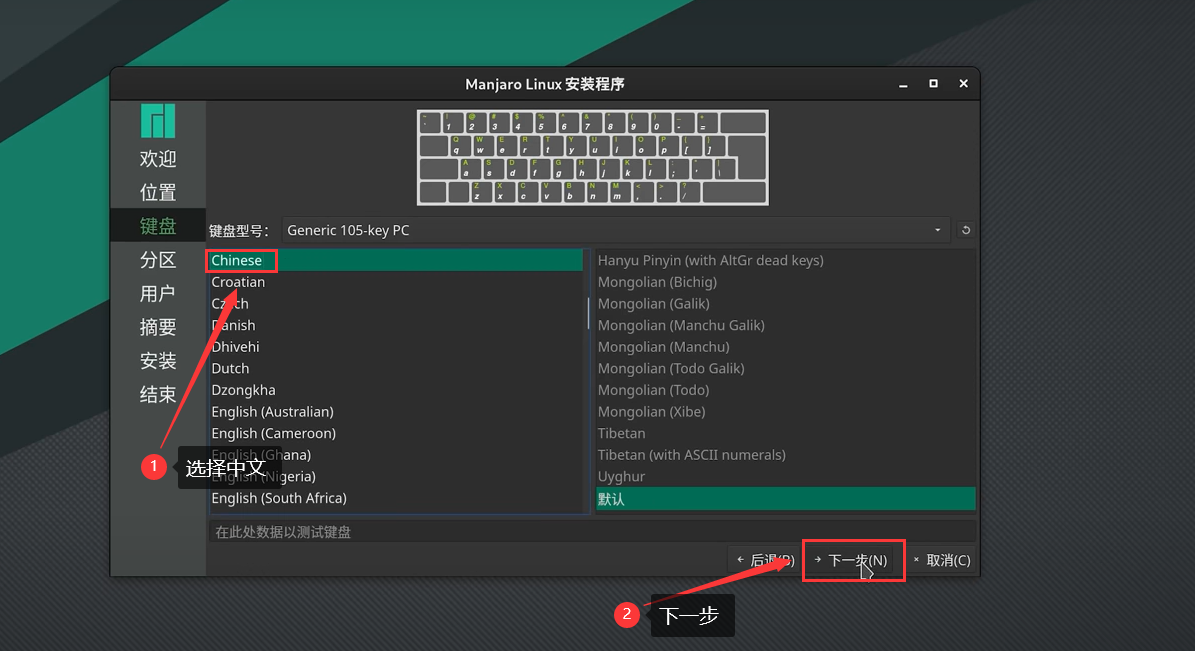This screenshot has height=651, width=1195.
Task: Minimize the installer window
Action: pos(903,84)
